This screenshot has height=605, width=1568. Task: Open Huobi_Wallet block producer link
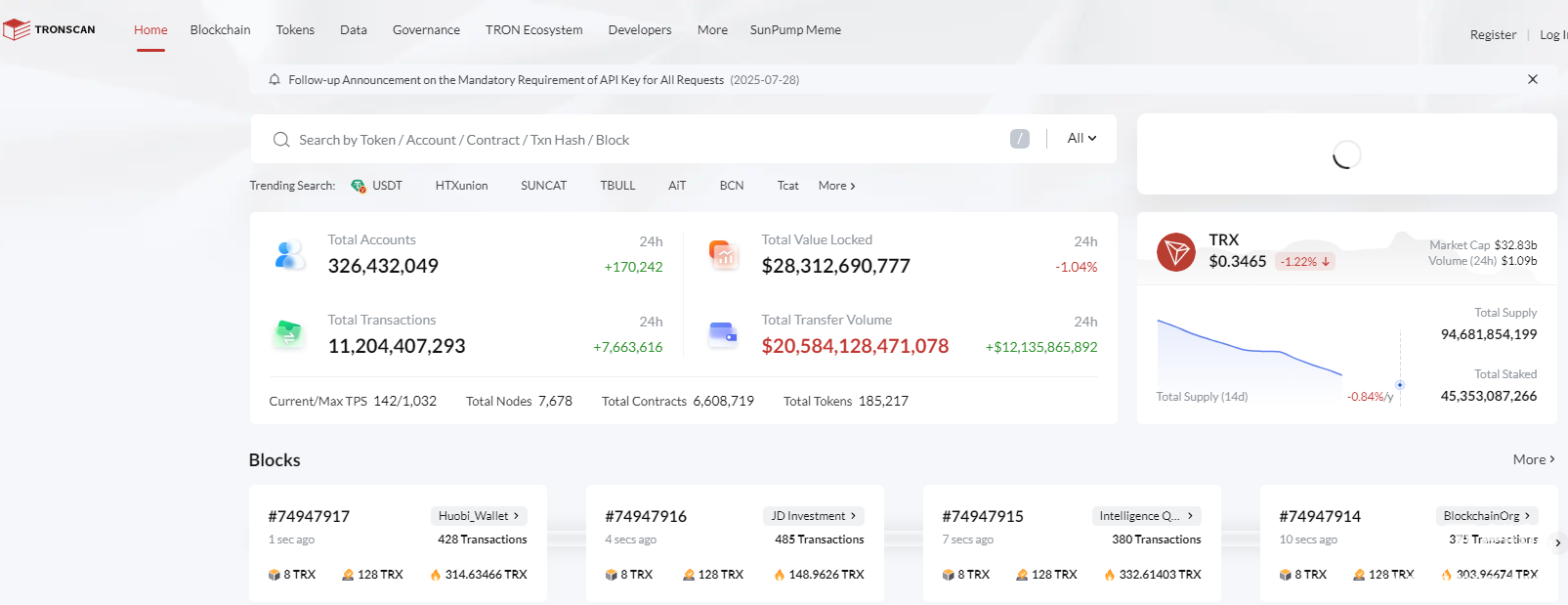479,516
